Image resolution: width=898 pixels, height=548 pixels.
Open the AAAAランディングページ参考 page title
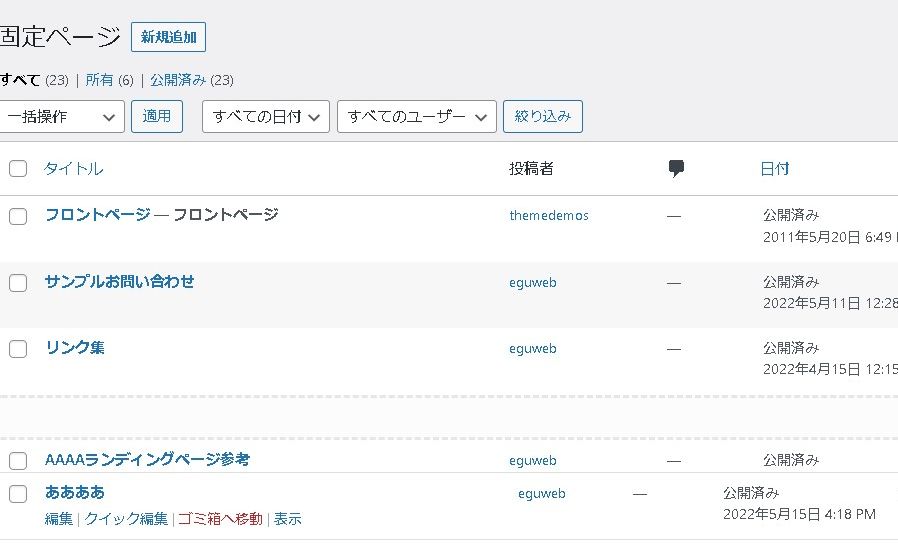(x=147, y=460)
